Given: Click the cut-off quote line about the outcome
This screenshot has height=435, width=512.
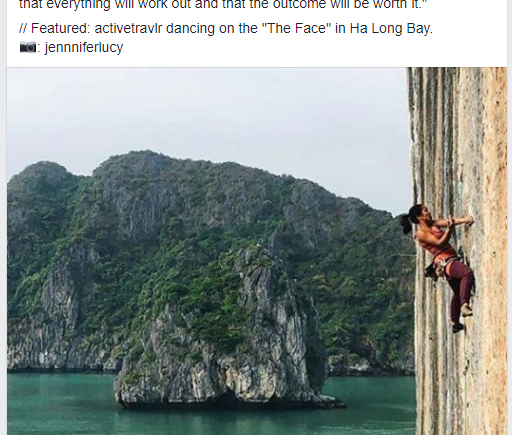Looking at the screenshot, I should [x=223, y=5].
